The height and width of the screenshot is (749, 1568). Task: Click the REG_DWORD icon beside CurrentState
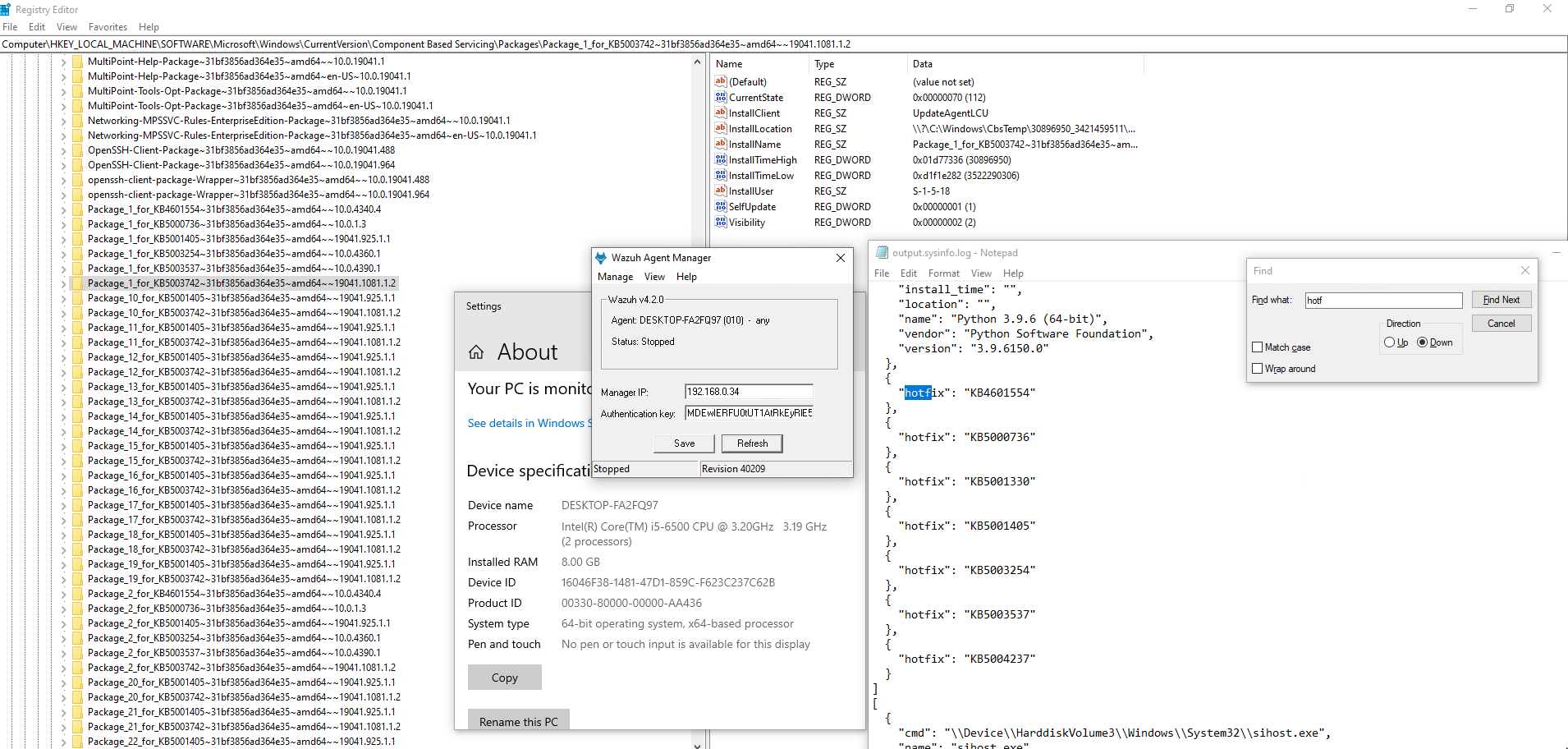(x=720, y=97)
